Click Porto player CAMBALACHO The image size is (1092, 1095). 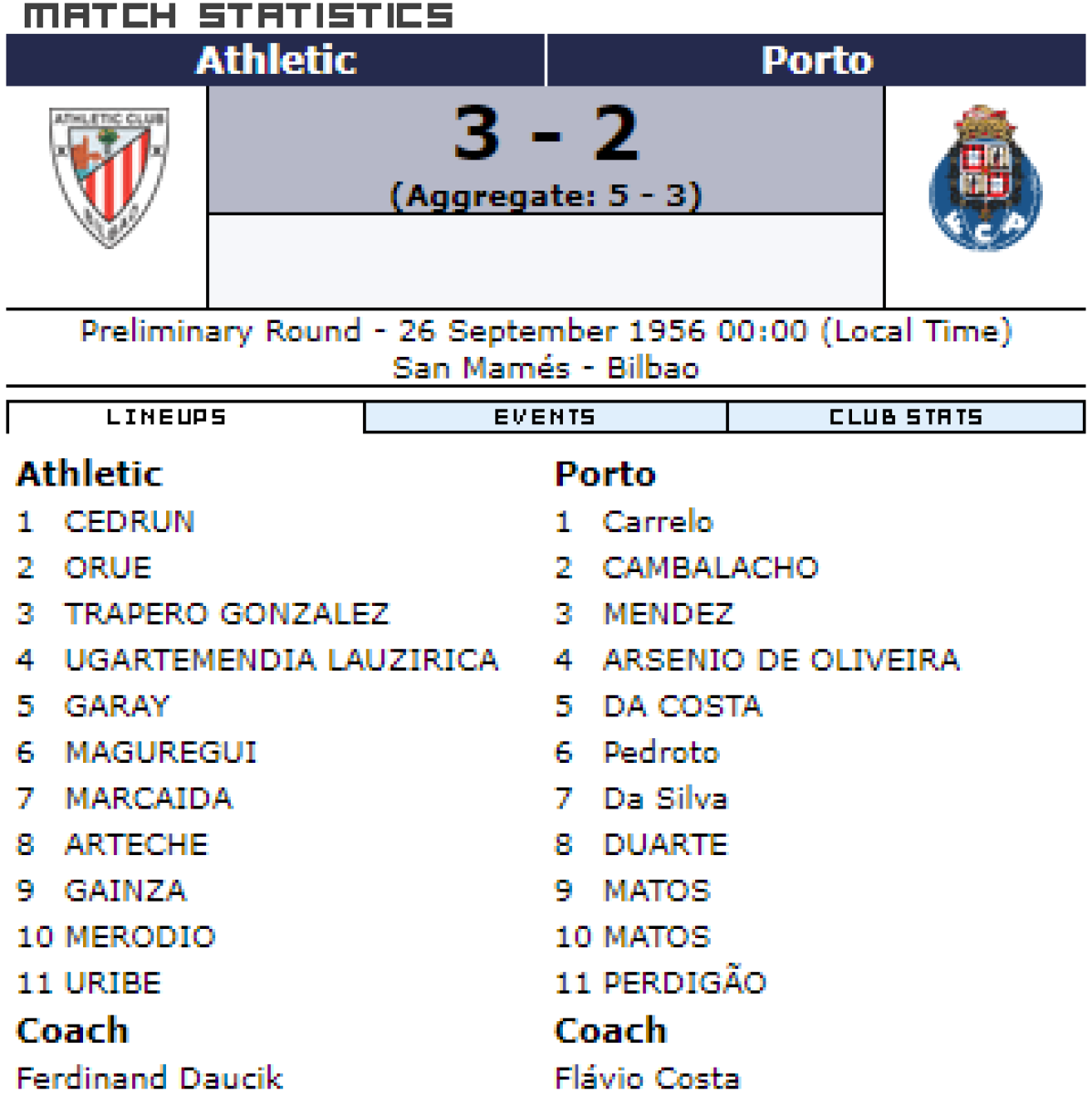point(711,568)
